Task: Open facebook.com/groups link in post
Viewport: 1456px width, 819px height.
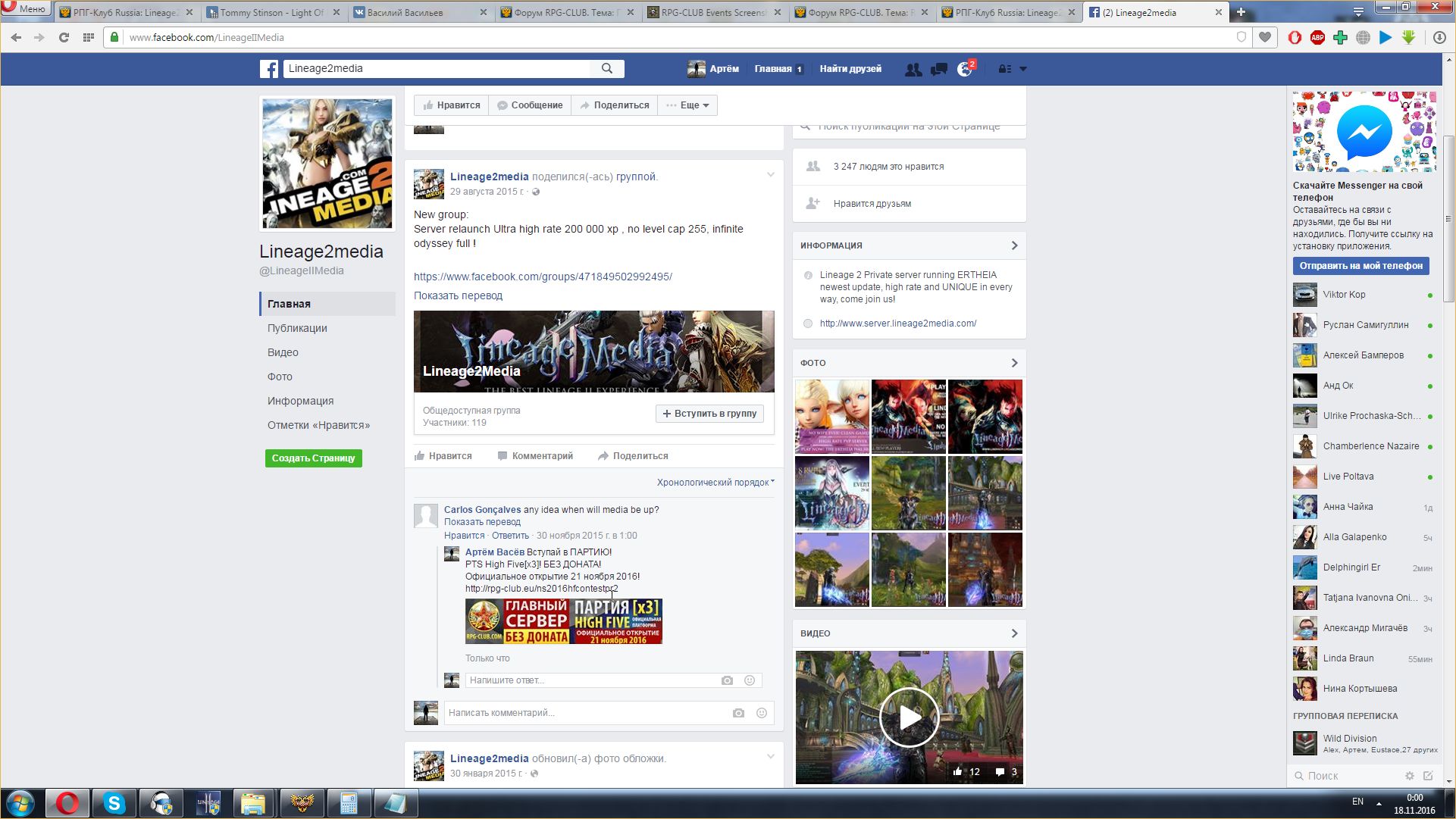Action: click(543, 277)
